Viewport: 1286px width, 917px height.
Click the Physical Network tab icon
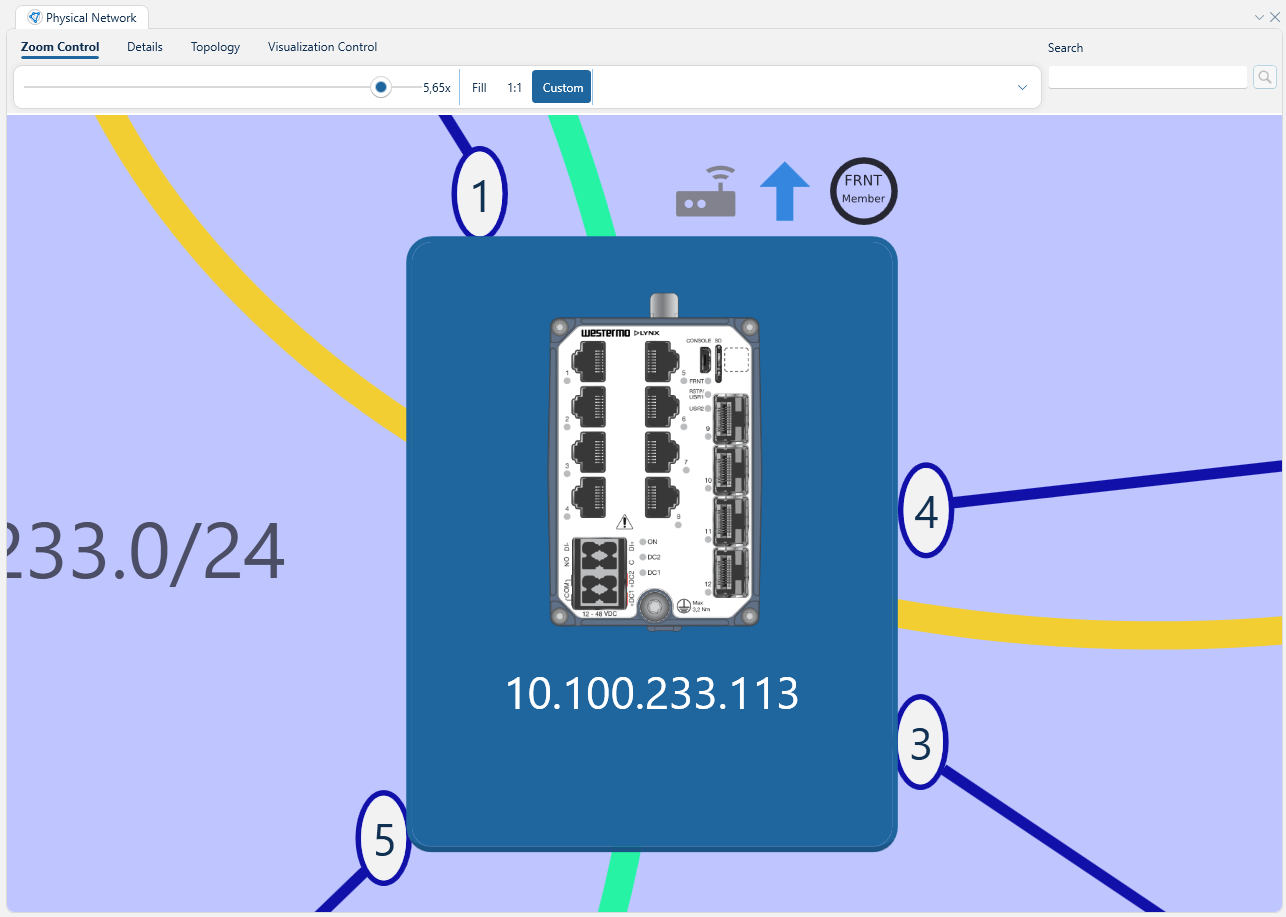point(35,18)
